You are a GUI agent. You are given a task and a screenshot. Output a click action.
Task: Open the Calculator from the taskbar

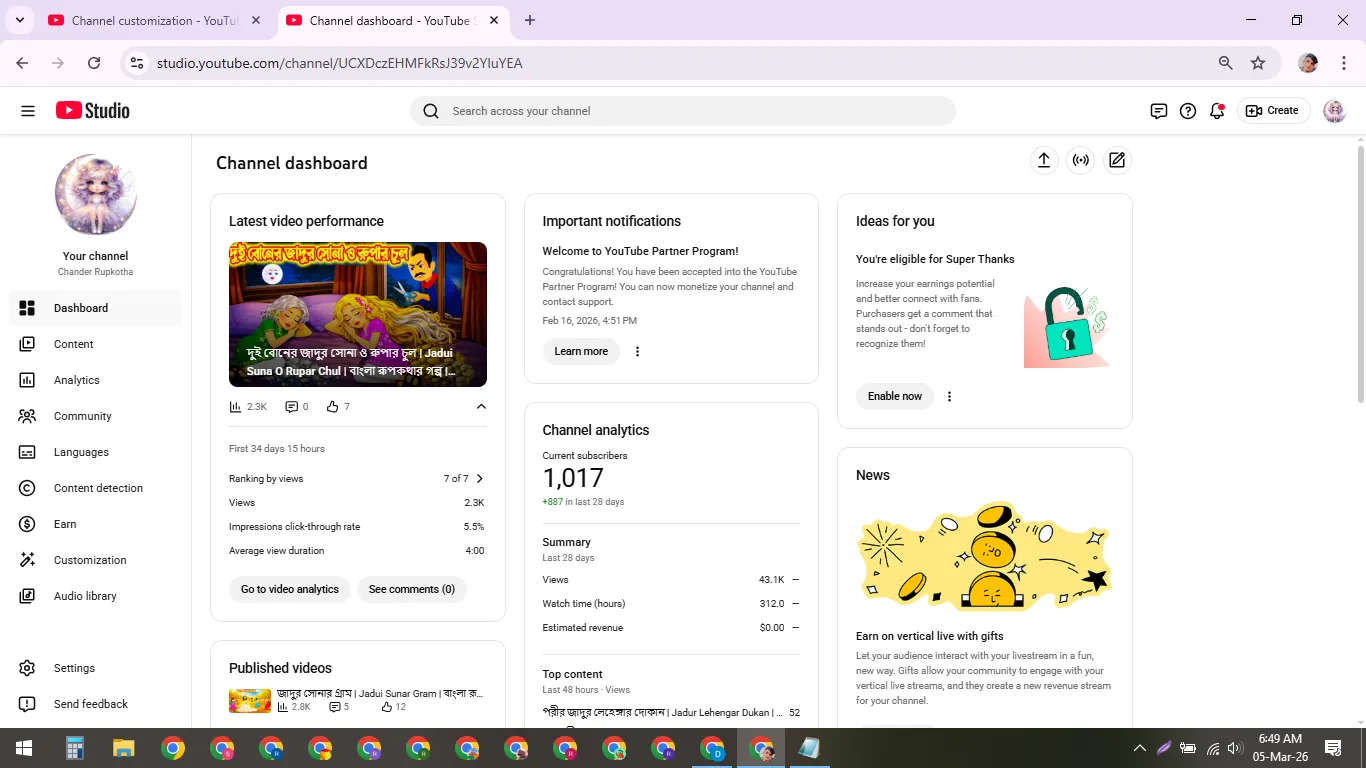pyautogui.click(x=74, y=748)
